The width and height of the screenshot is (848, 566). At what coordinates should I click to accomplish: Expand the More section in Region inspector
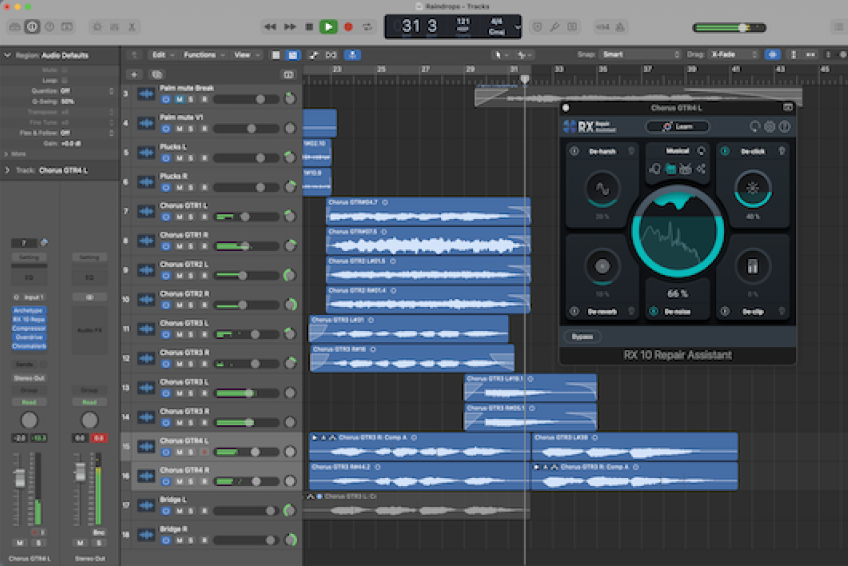pos(6,154)
